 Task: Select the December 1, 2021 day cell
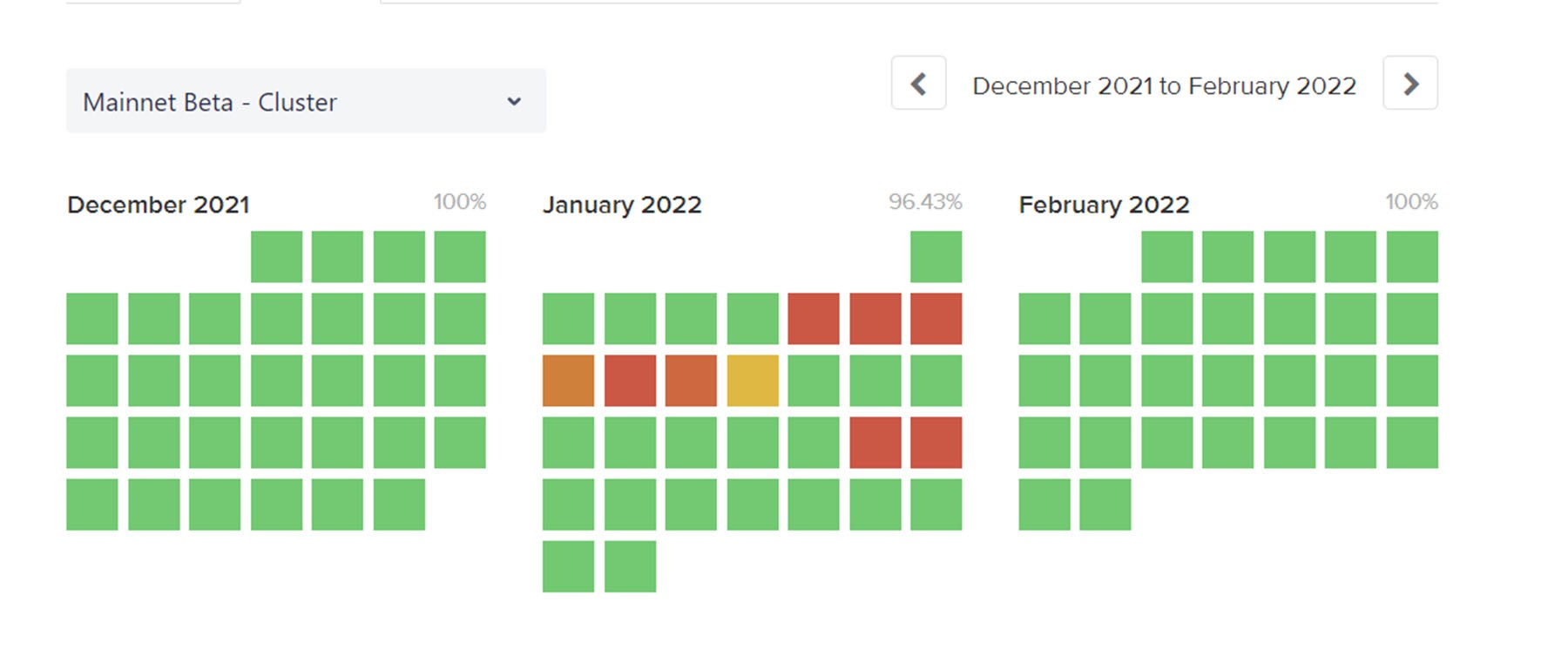[276, 257]
